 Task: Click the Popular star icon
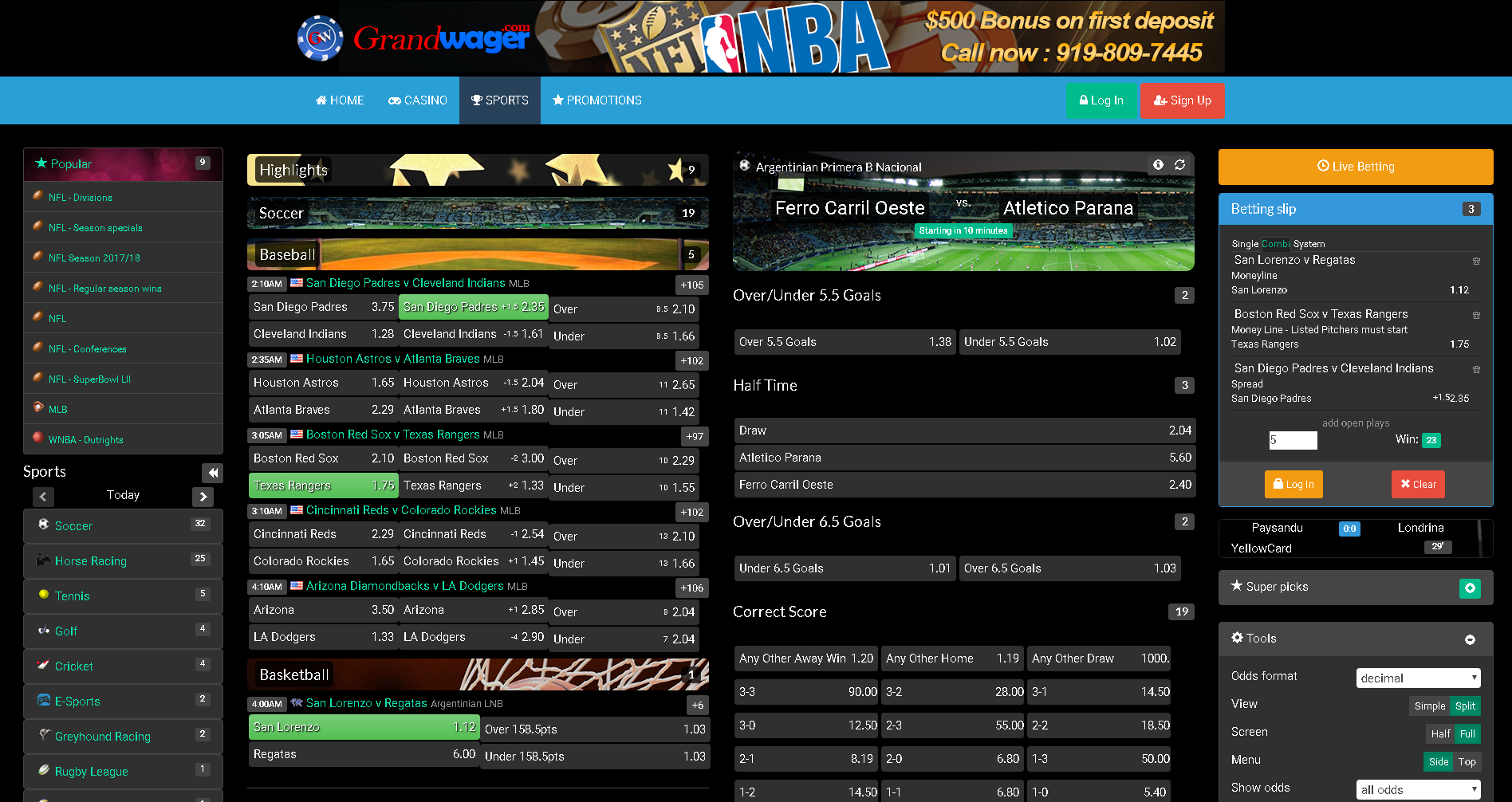pyautogui.click(x=41, y=163)
